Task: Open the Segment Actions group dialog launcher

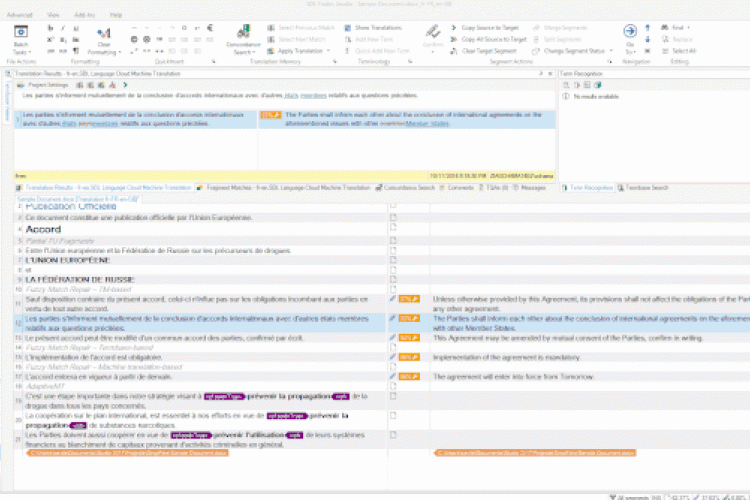Action: tap(610, 62)
